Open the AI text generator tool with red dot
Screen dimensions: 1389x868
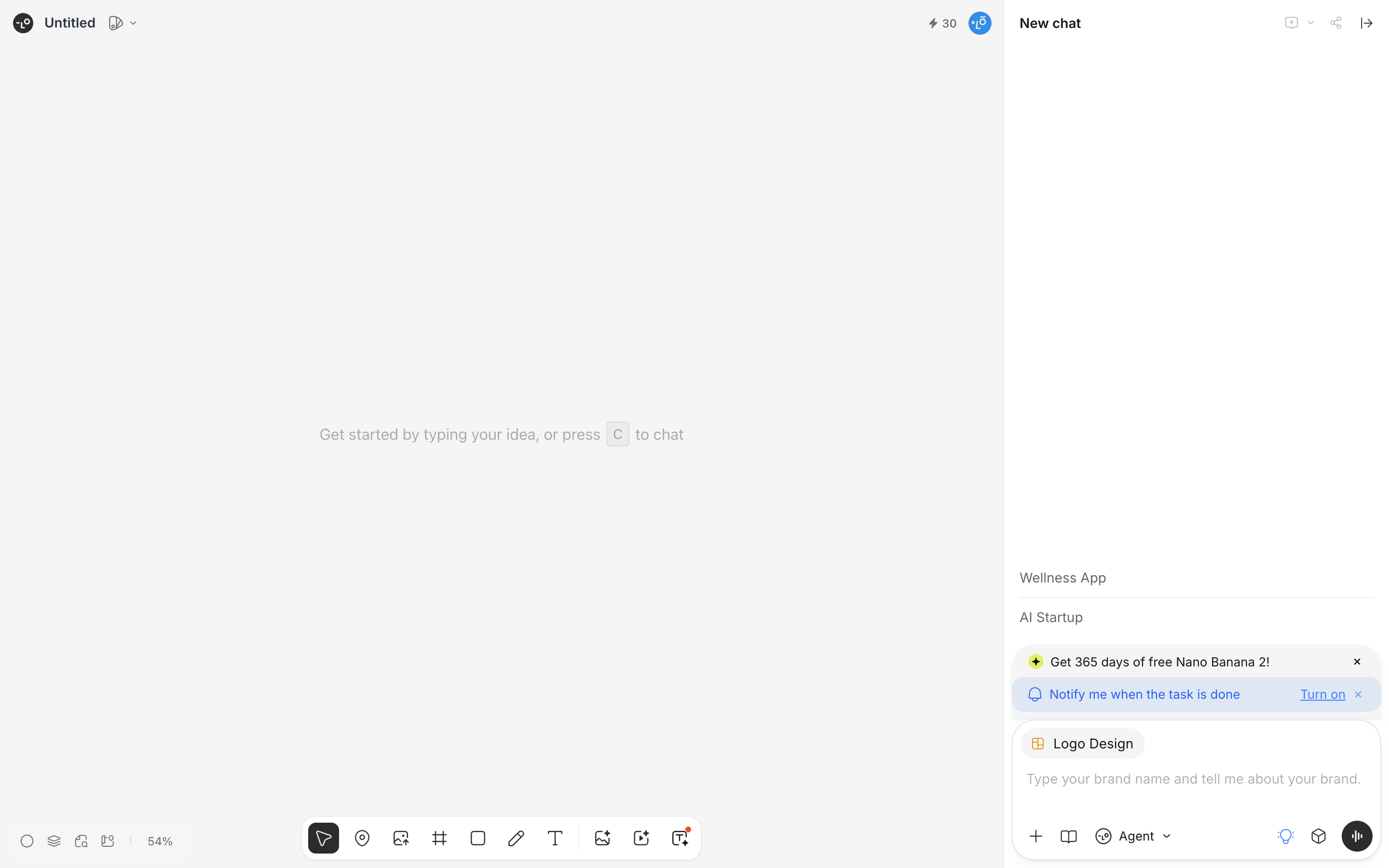pos(680,838)
